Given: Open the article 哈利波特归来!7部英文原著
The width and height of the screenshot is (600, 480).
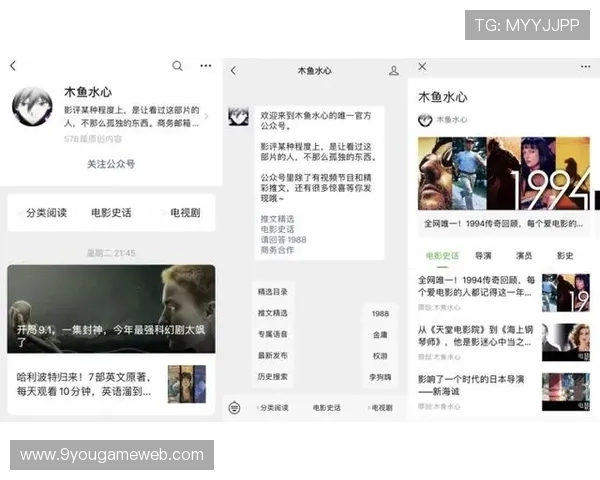Looking at the screenshot, I should coord(84,384).
